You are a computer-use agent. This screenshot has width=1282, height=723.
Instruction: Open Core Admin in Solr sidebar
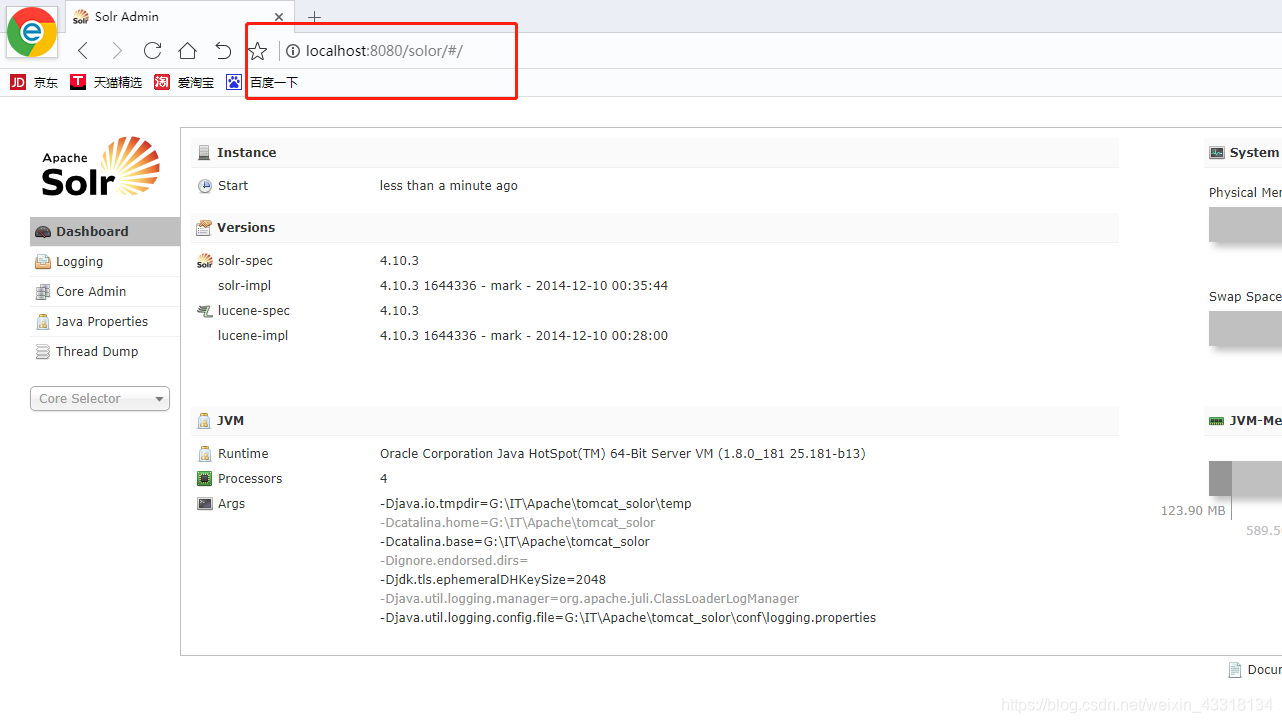pos(104,291)
